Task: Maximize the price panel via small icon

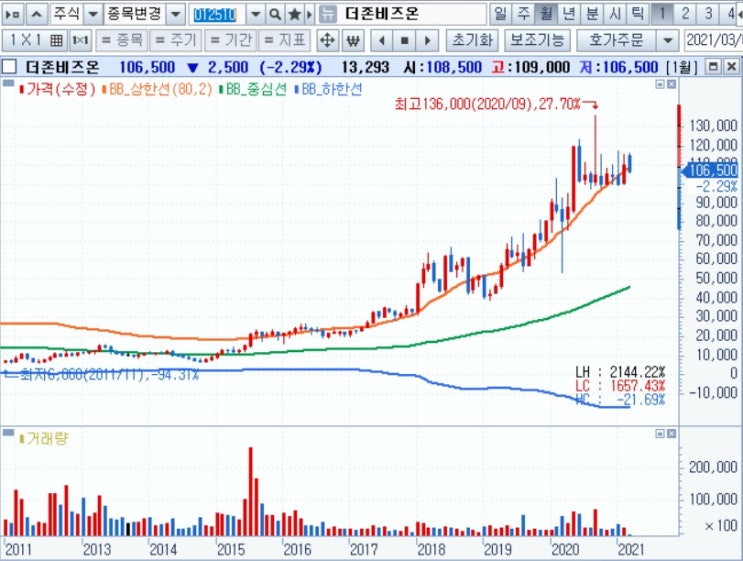Action: [660, 84]
